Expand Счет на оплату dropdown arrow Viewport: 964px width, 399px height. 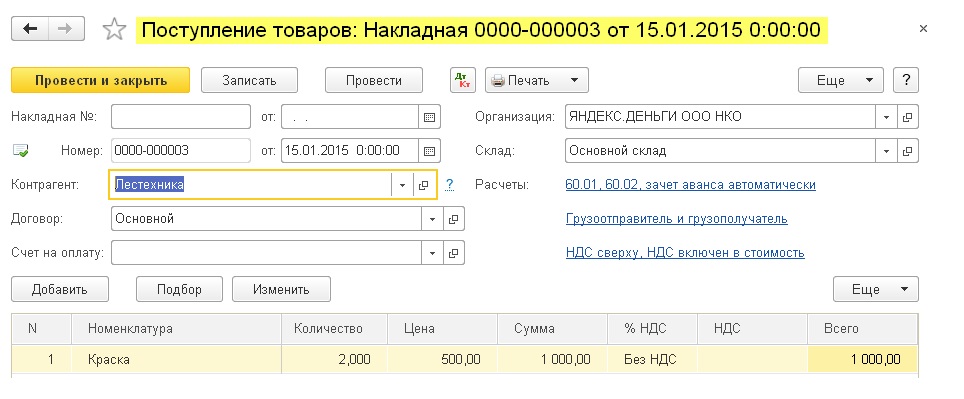[432, 253]
